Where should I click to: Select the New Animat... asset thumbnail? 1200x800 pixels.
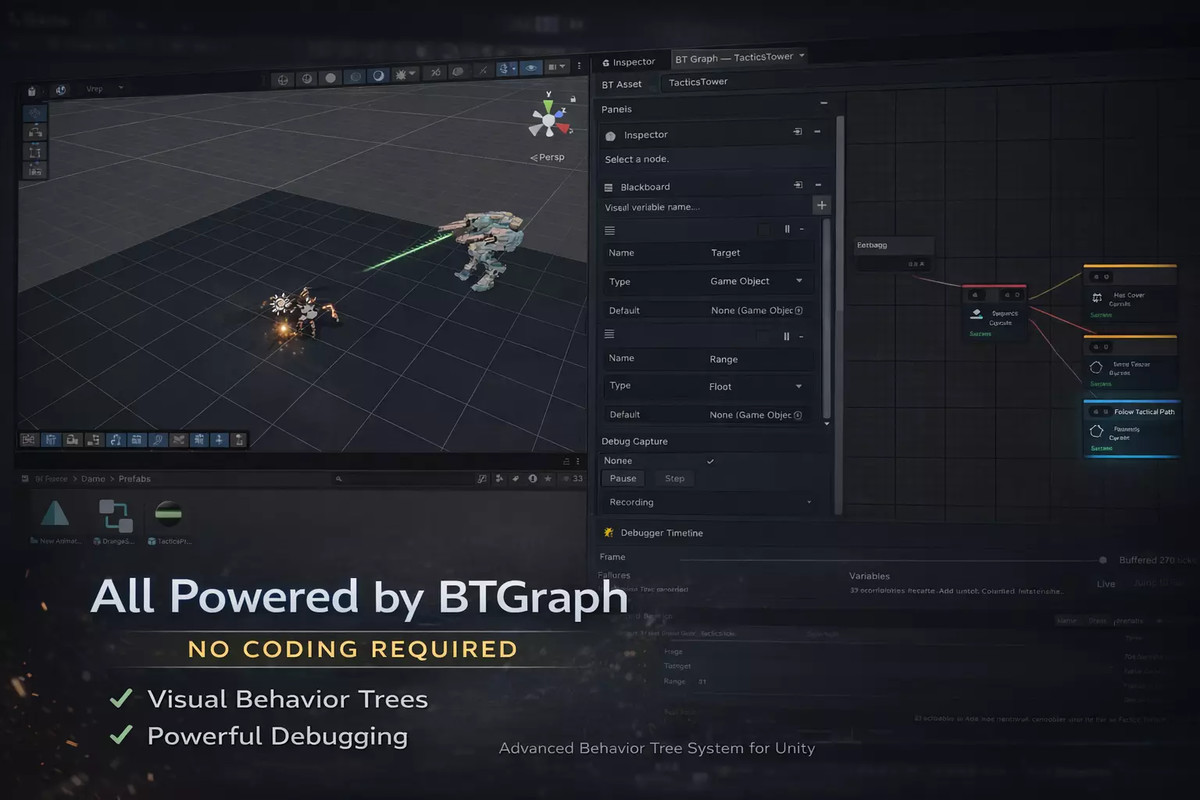[54, 521]
